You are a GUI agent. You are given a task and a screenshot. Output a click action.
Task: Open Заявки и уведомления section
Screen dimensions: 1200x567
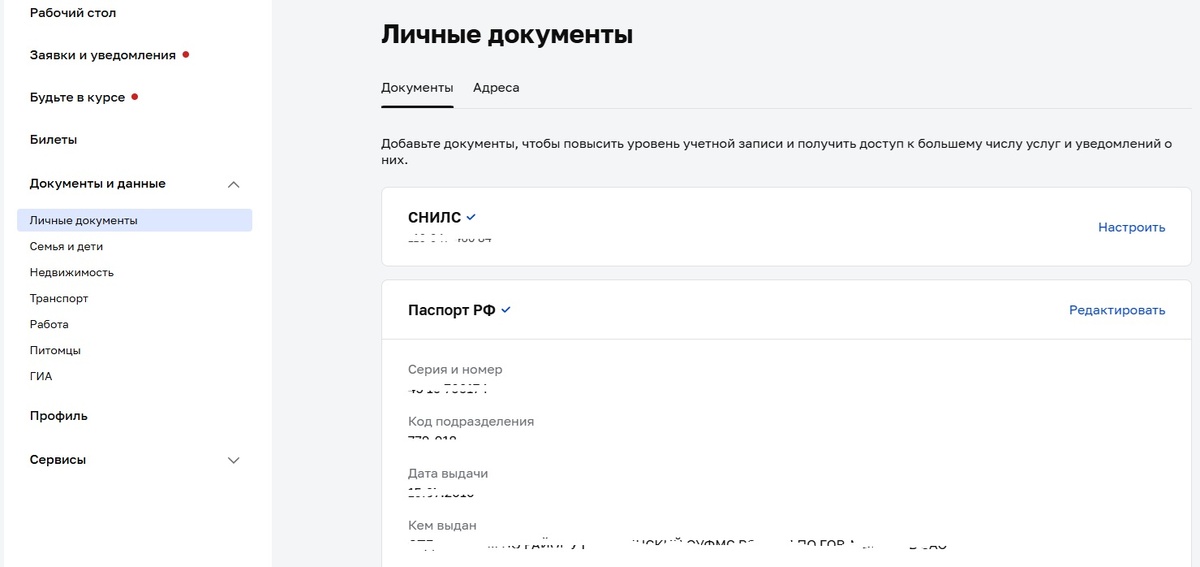[103, 55]
